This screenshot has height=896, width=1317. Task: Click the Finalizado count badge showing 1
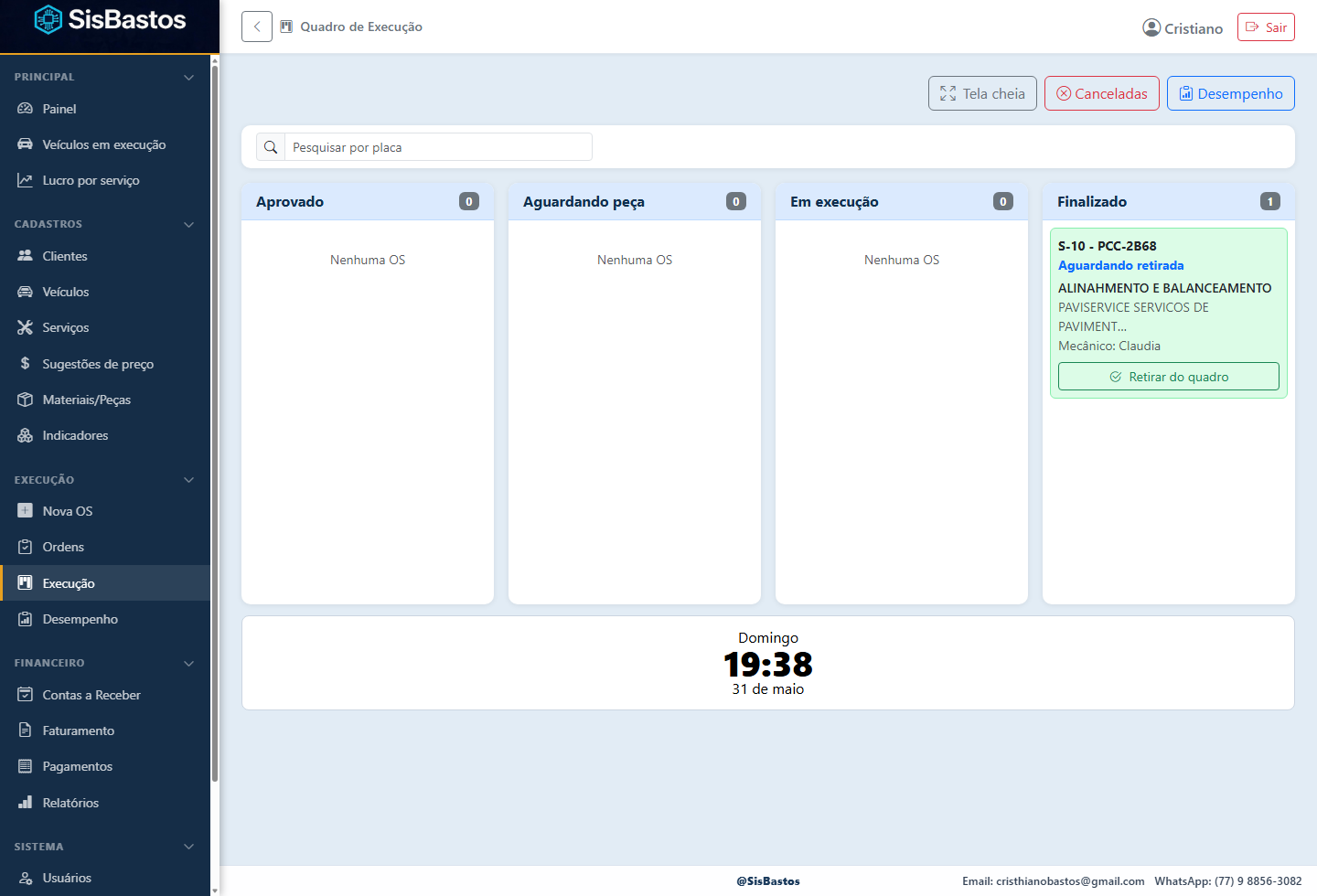(x=1270, y=201)
